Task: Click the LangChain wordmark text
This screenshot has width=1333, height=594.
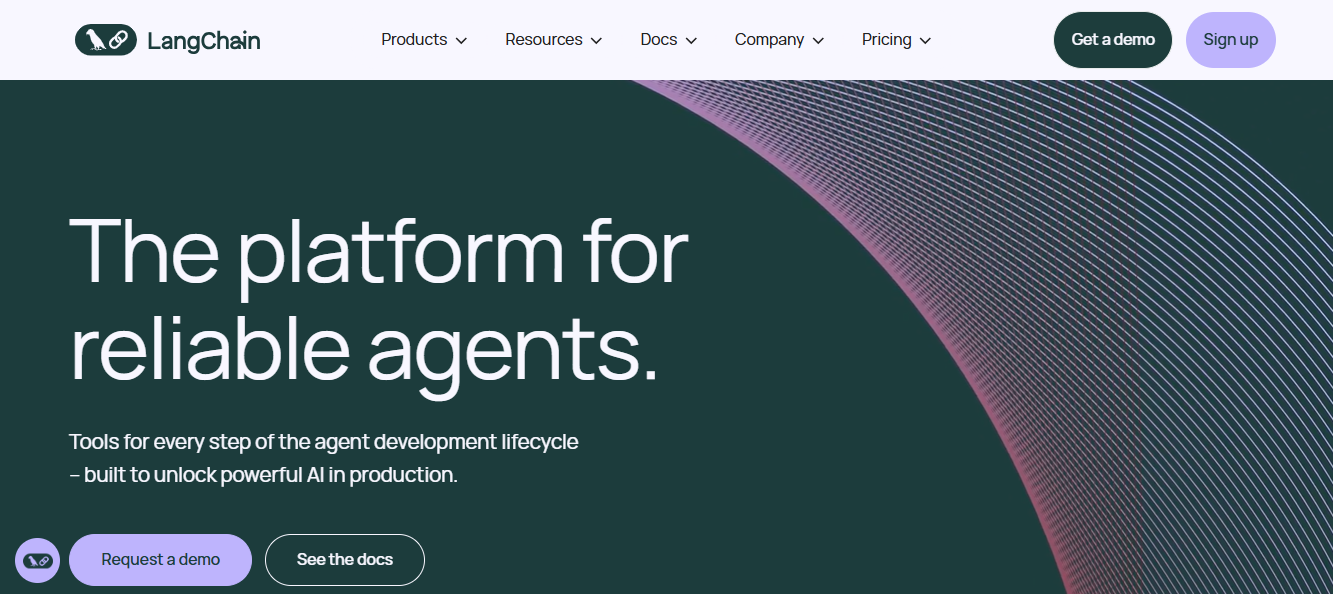Action: (x=204, y=41)
